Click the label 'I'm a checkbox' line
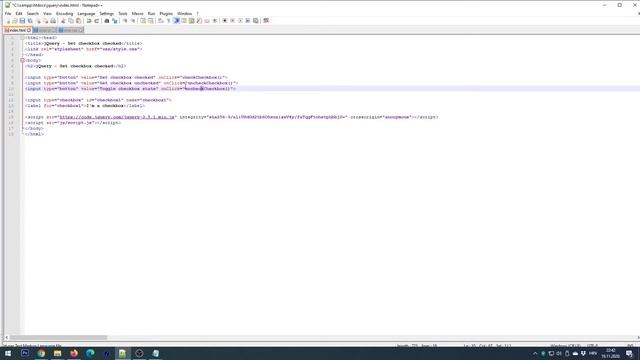This screenshot has width=640, height=360. point(85,106)
